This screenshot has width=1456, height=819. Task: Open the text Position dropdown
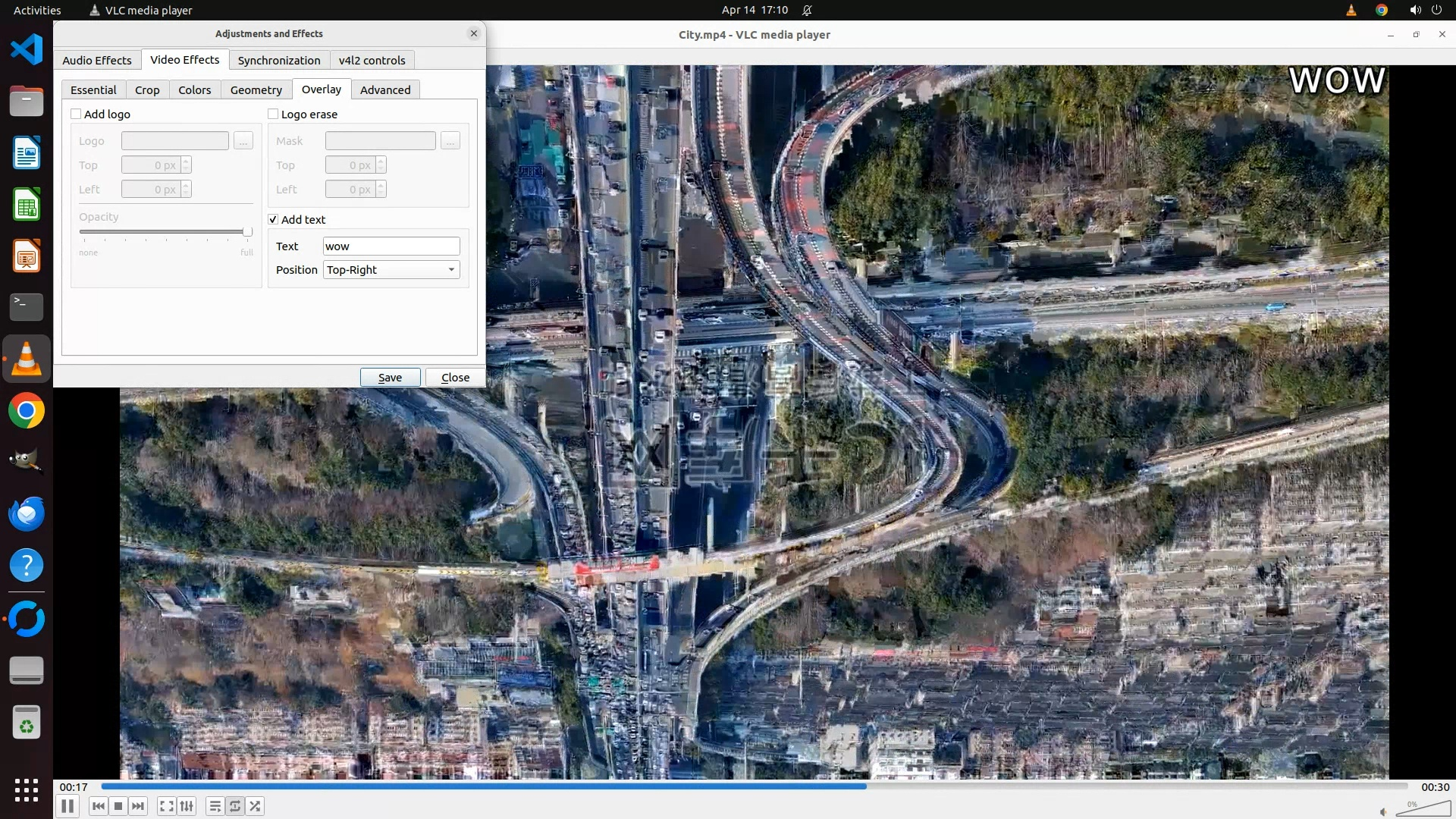[x=391, y=270]
